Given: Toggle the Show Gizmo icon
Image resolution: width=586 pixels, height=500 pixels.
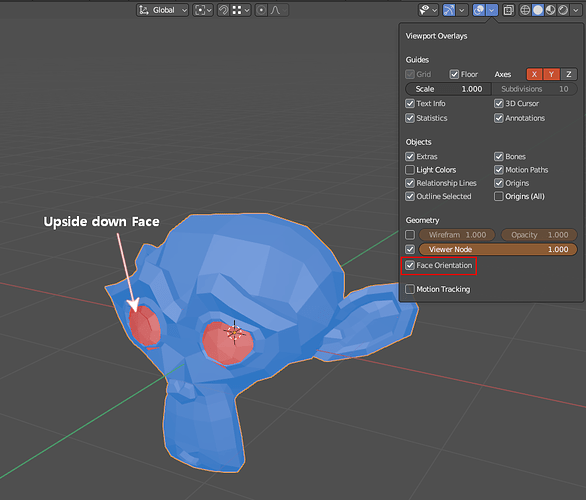Looking at the screenshot, I should point(449,10).
